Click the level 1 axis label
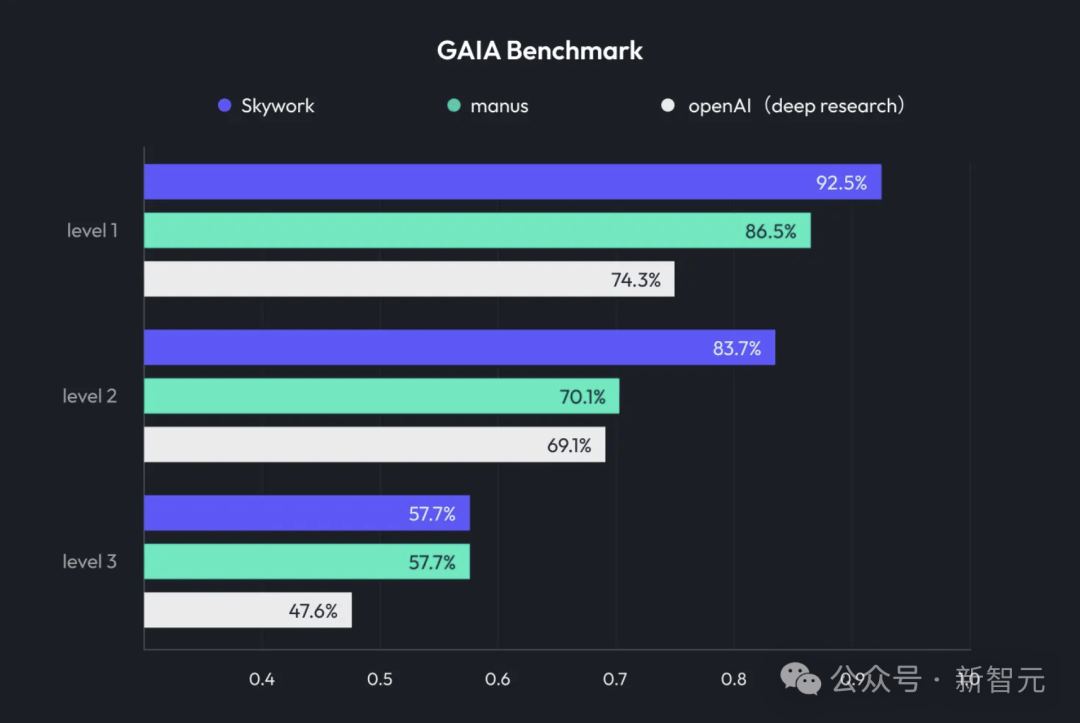The width and height of the screenshot is (1080, 723). pos(92,231)
